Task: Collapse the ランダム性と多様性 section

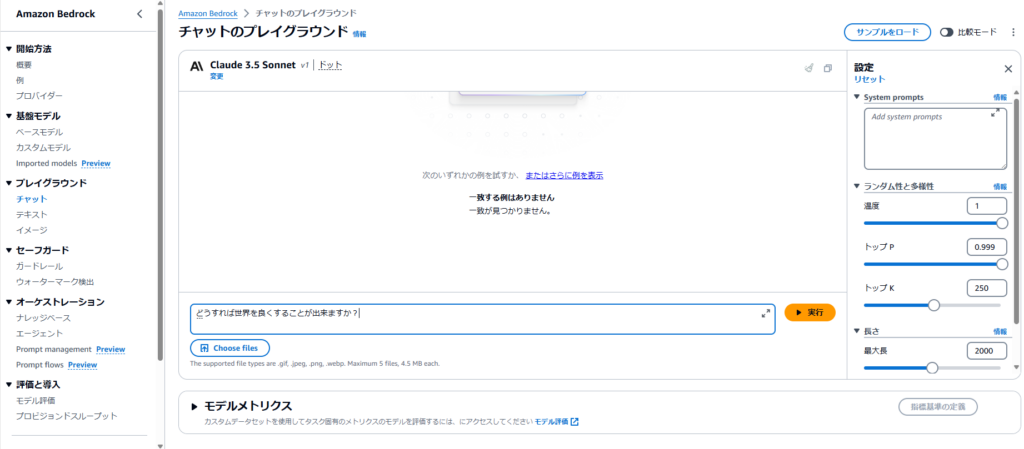Action: point(857,186)
